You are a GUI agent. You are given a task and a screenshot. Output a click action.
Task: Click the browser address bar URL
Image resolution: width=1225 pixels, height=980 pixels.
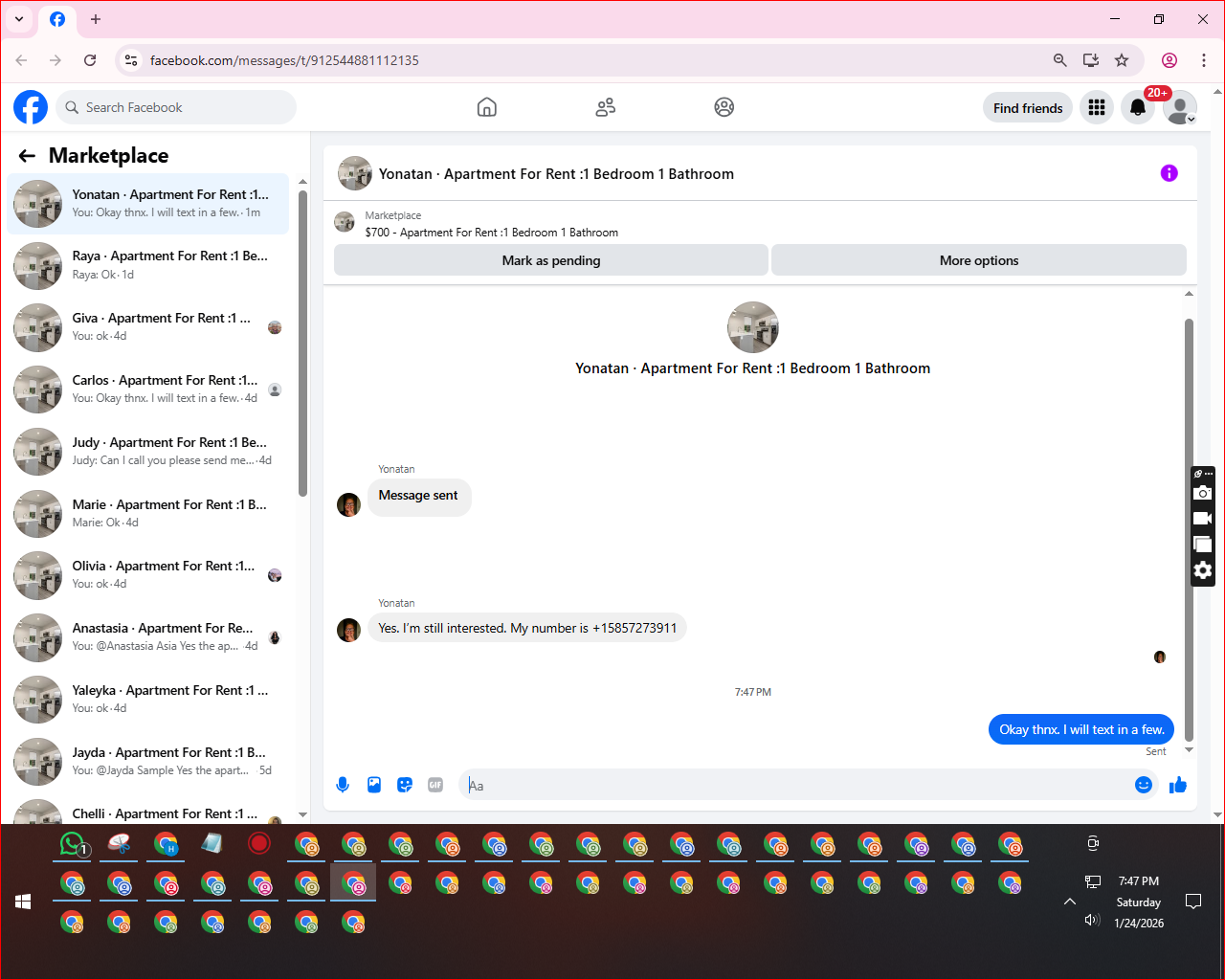(284, 60)
